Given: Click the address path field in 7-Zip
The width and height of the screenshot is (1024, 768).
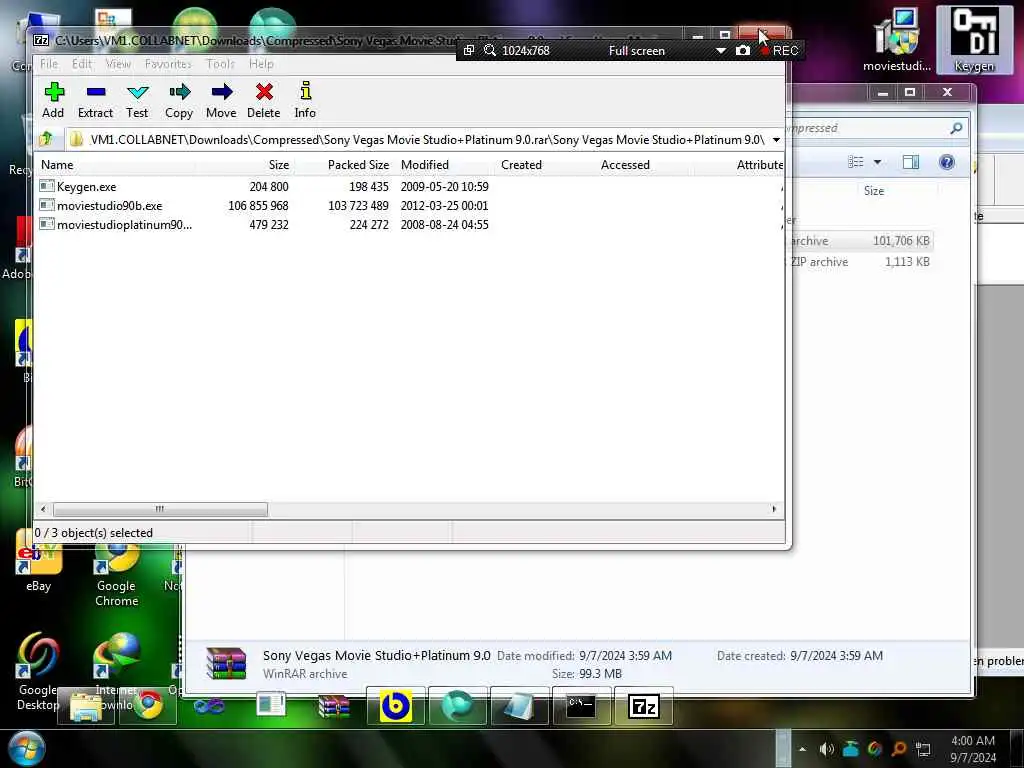Looking at the screenshot, I should point(418,140).
